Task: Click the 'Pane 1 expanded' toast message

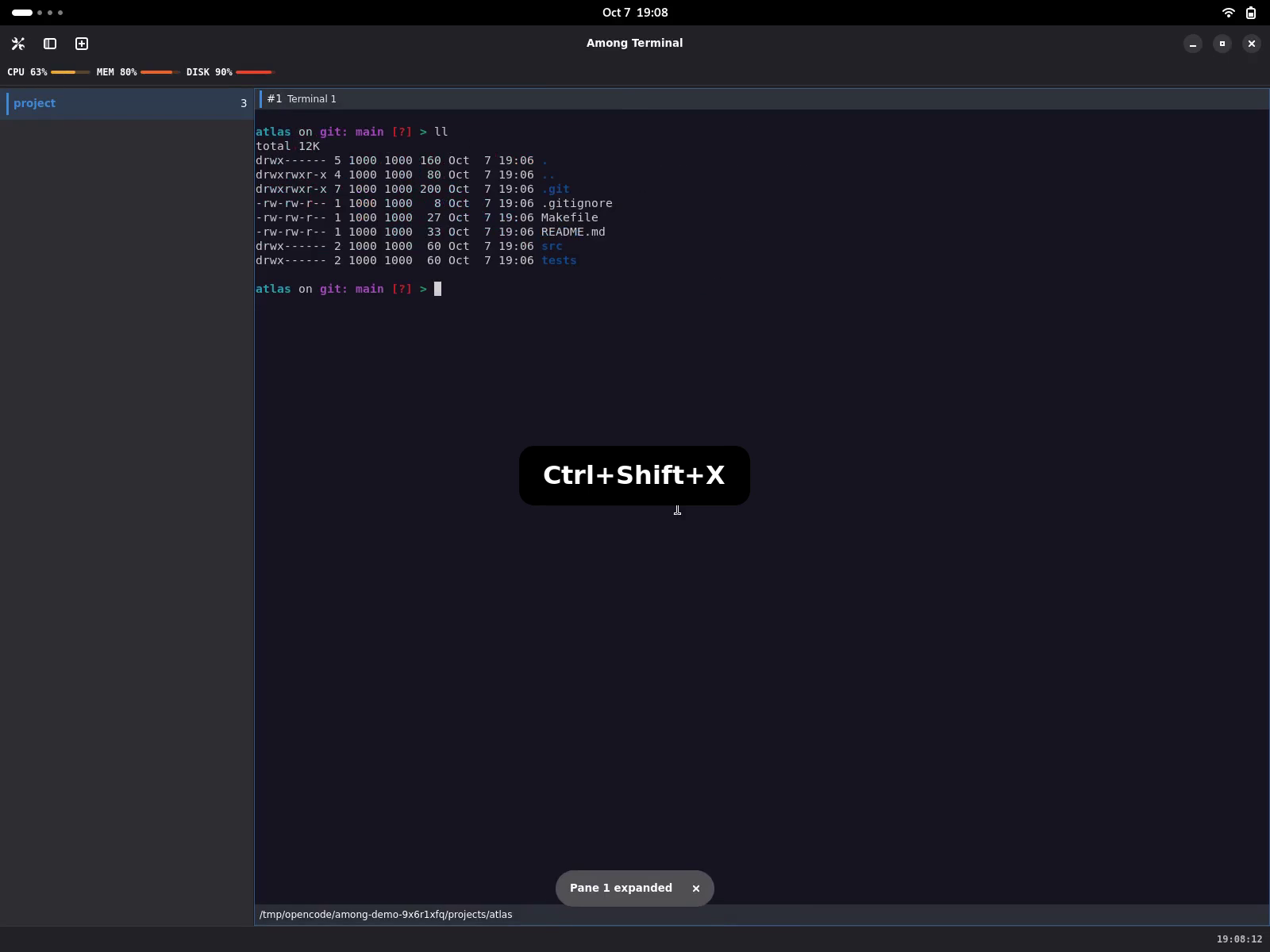Action: [621, 888]
